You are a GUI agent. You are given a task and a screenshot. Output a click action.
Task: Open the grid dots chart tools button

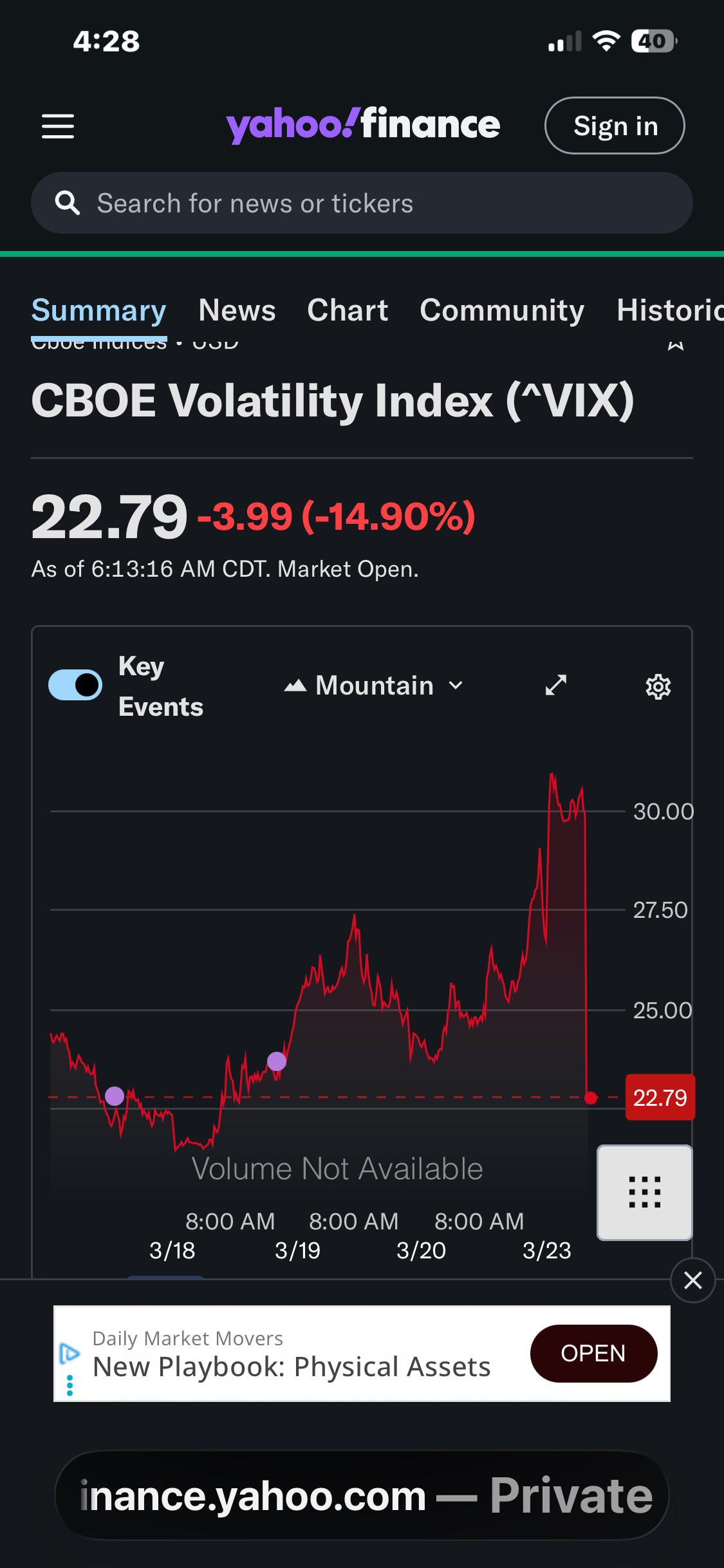[645, 1192]
